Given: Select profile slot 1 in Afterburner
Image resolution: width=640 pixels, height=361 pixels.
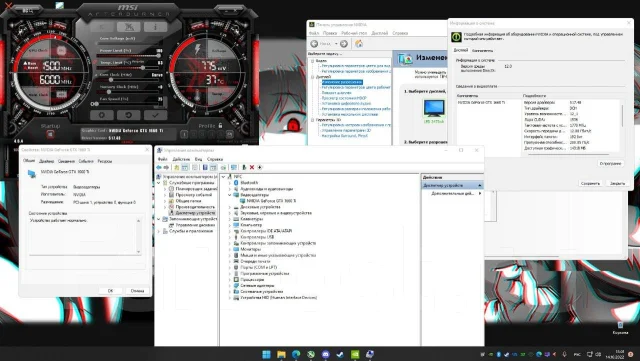Looking at the screenshot, I should click(x=184, y=134).
